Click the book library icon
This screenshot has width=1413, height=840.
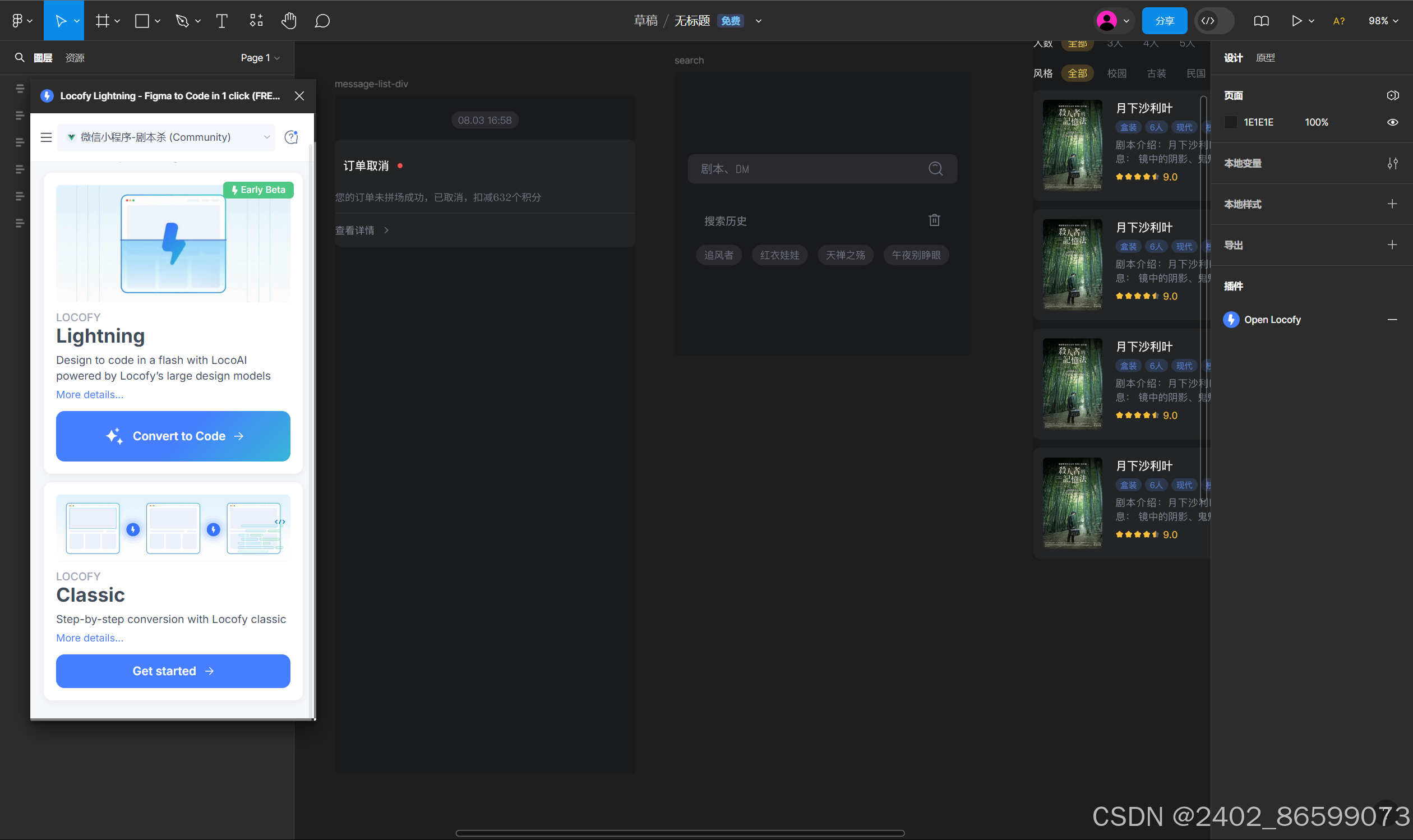(x=1261, y=21)
